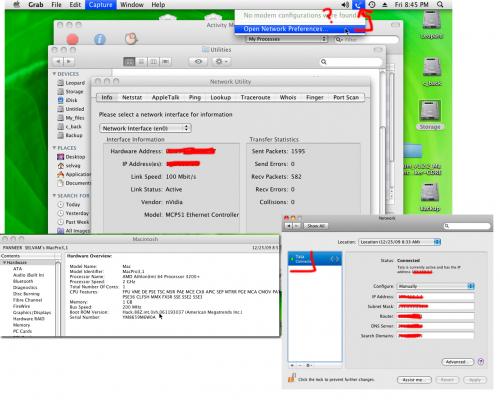Click Advanced button in Network preferences

tap(458, 362)
